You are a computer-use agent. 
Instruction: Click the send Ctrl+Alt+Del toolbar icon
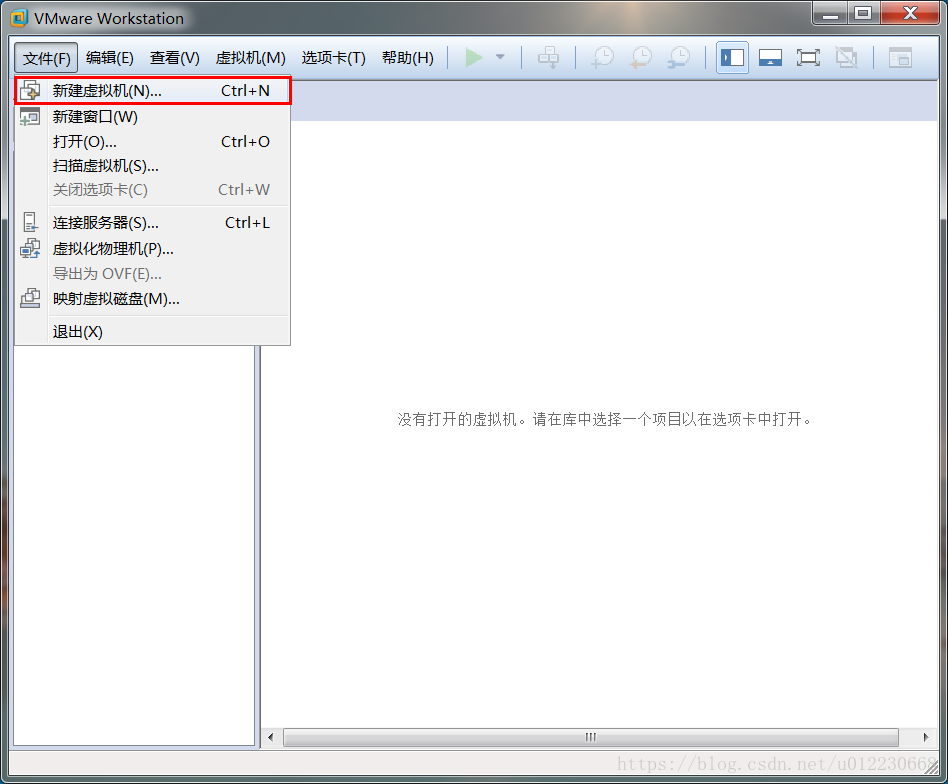click(x=548, y=57)
